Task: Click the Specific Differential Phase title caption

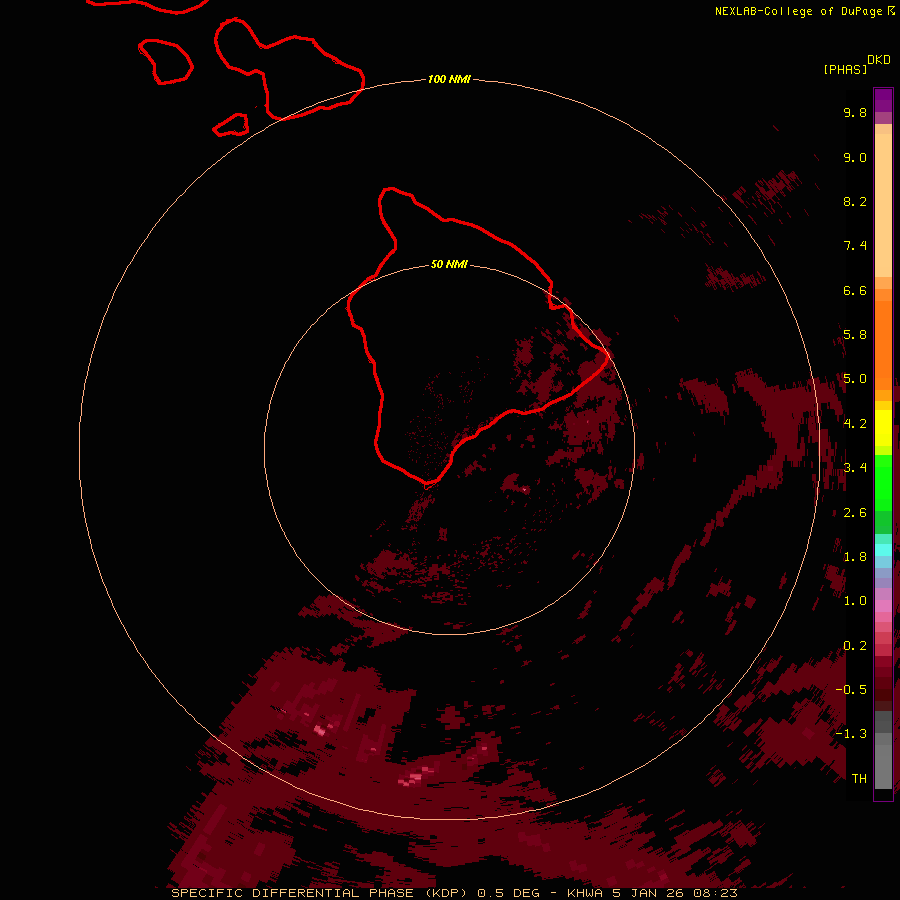Action: coord(454,893)
